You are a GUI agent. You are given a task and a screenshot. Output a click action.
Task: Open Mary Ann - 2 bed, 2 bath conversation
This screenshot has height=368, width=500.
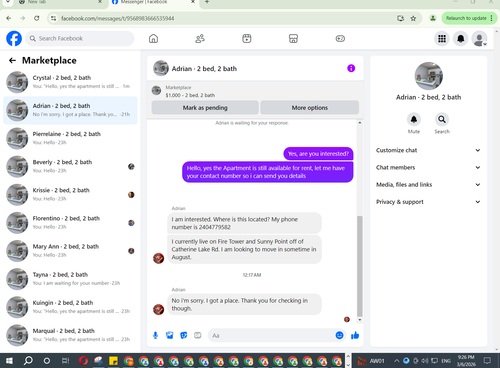tap(70, 251)
